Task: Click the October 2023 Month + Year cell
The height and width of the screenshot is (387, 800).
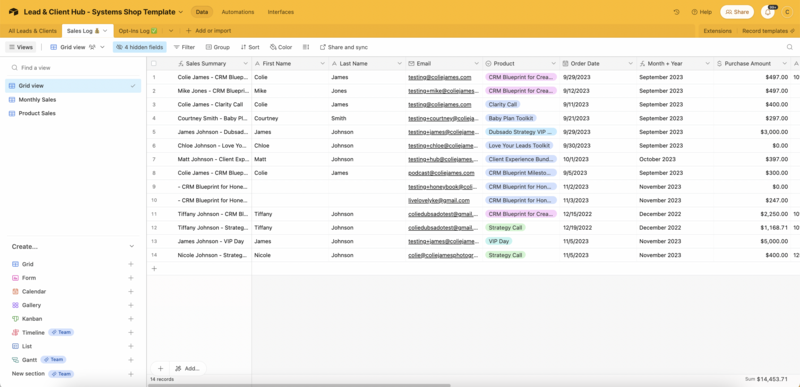Action: click(x=674, y=159)
